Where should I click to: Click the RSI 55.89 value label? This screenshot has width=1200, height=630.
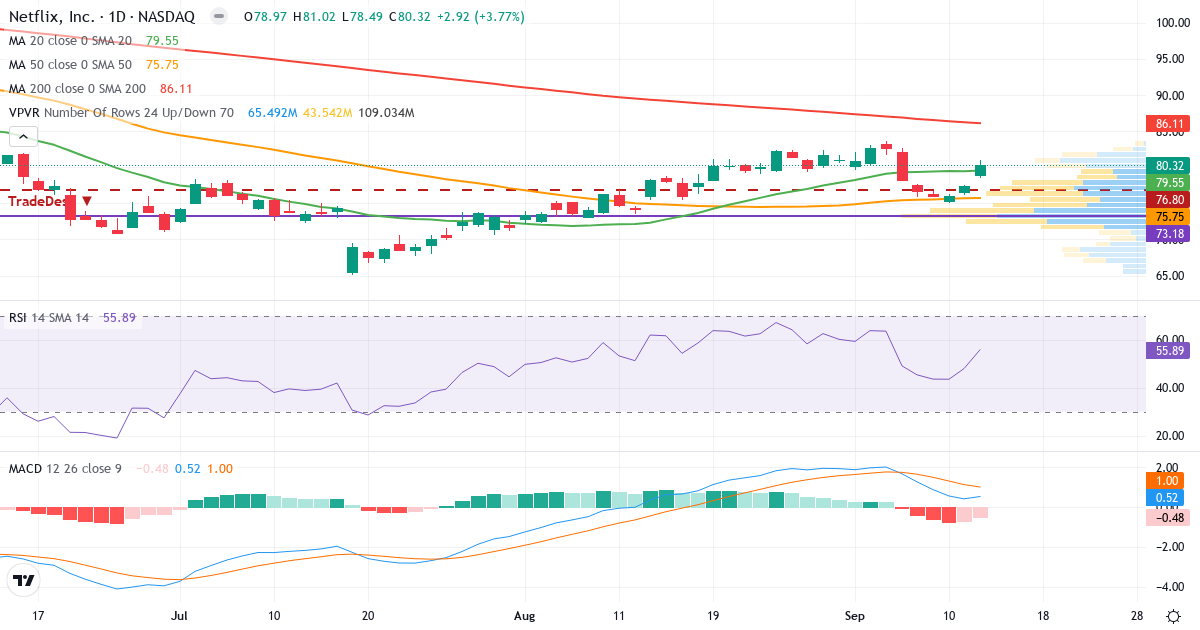coord(1170,351)
